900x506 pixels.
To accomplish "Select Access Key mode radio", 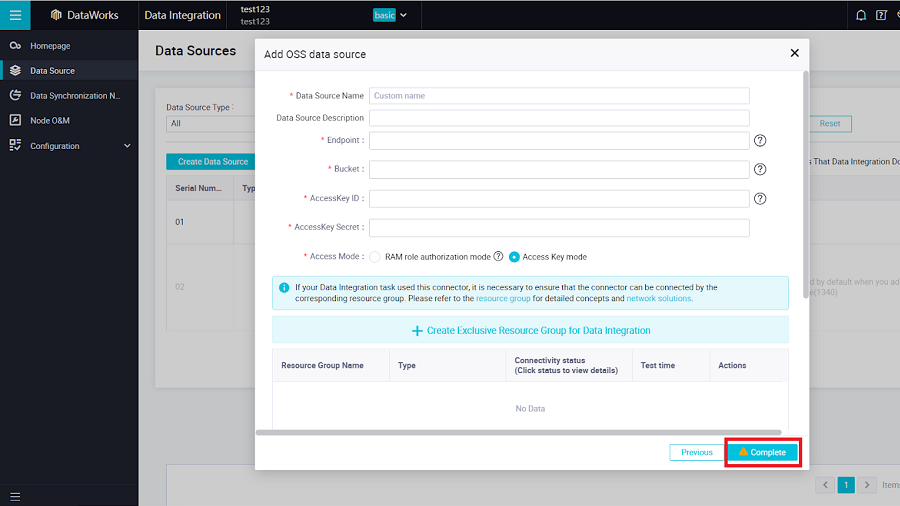I will coord(514,257).
